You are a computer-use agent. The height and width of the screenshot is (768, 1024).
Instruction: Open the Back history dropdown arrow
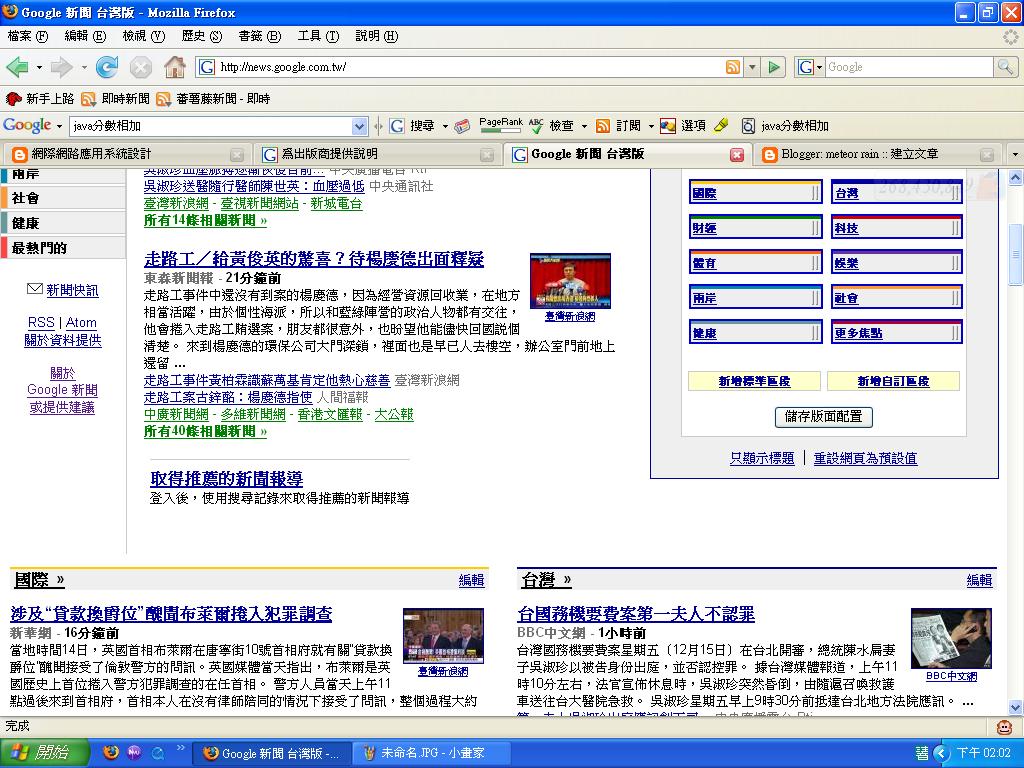(39, 67)
